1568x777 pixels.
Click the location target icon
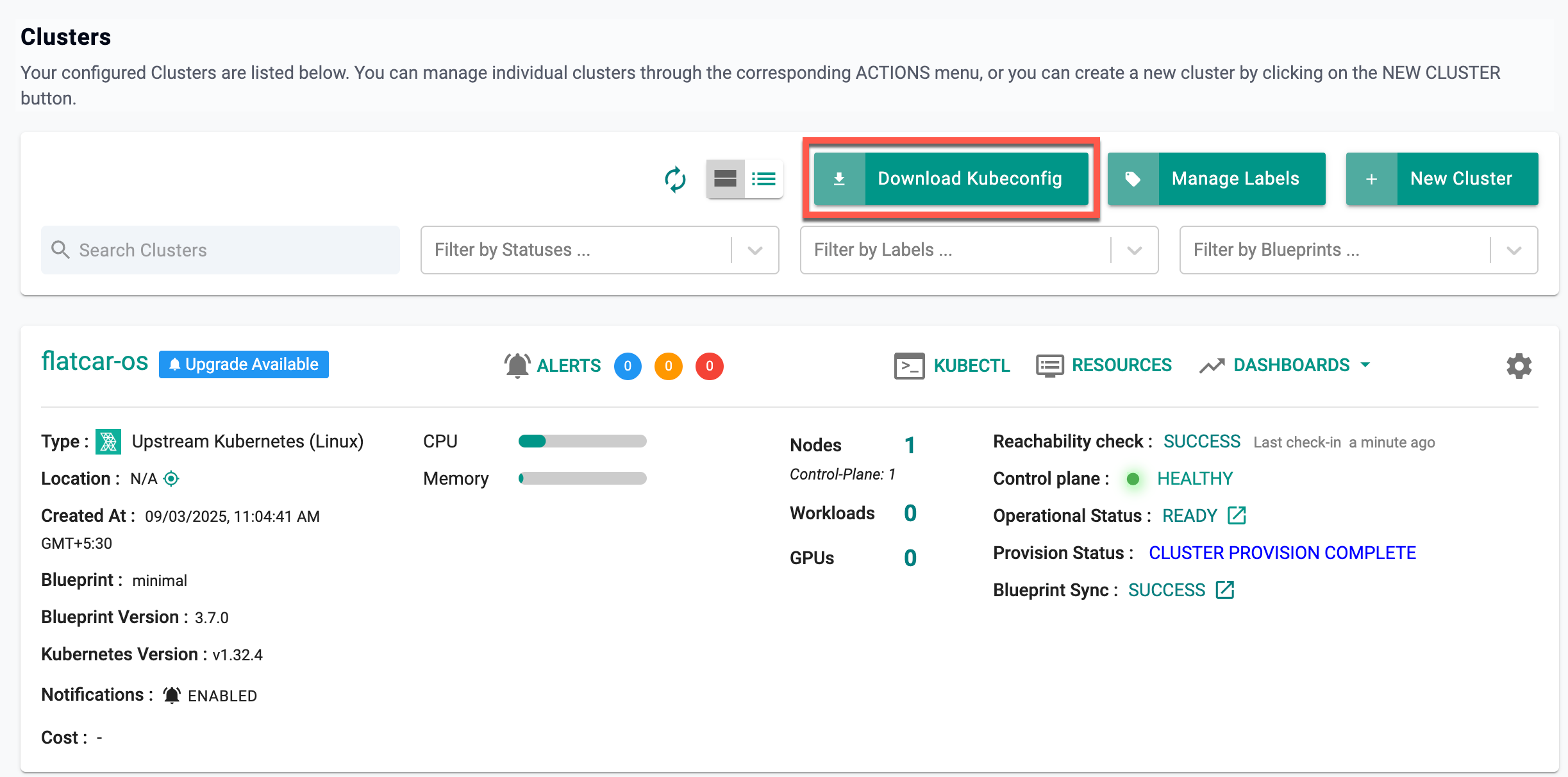click(x=171, y=479)
